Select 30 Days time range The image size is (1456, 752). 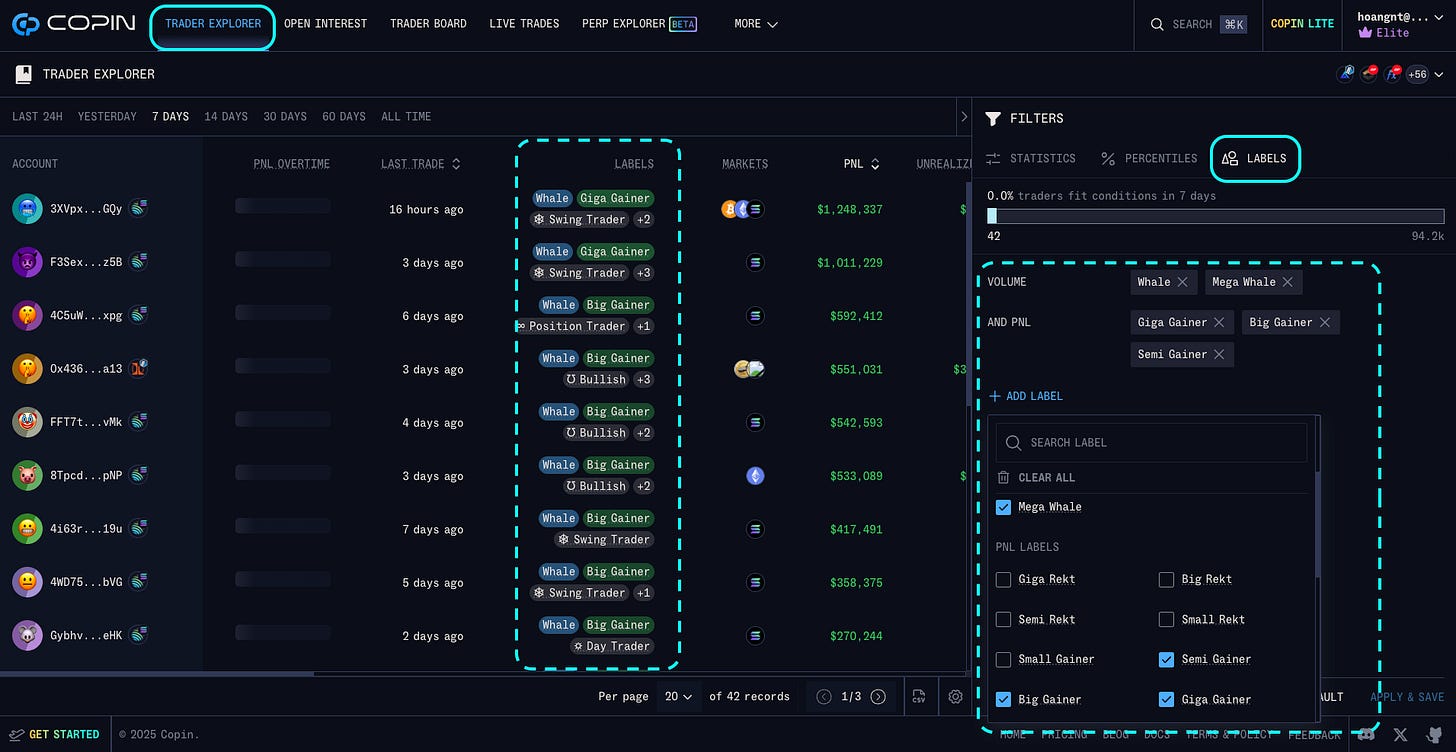click(x=285, y=117)
